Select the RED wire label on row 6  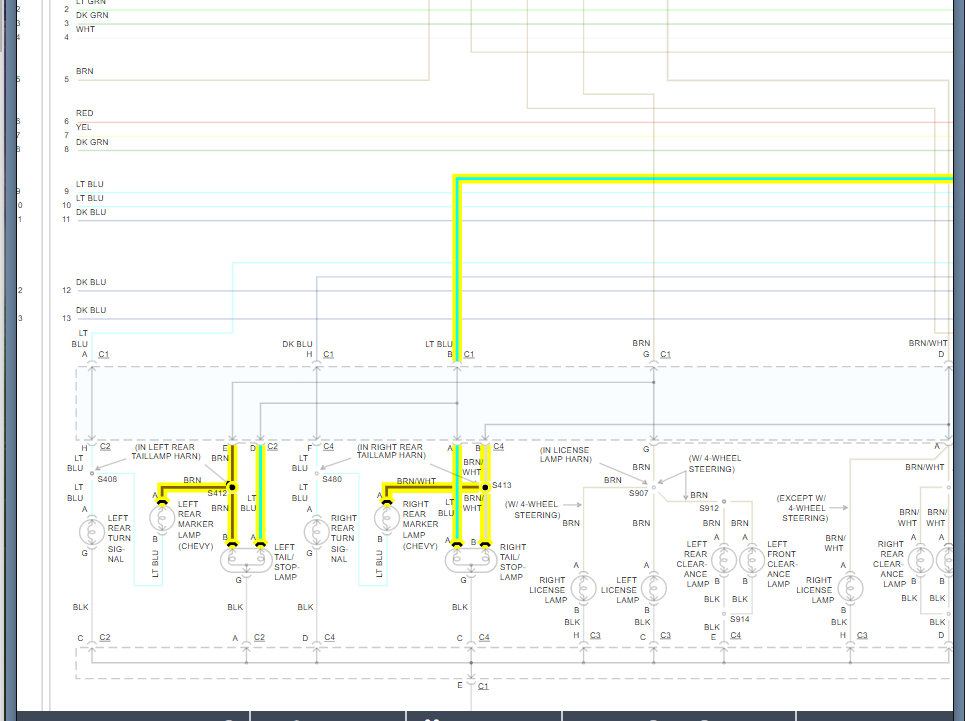[85, 113]
